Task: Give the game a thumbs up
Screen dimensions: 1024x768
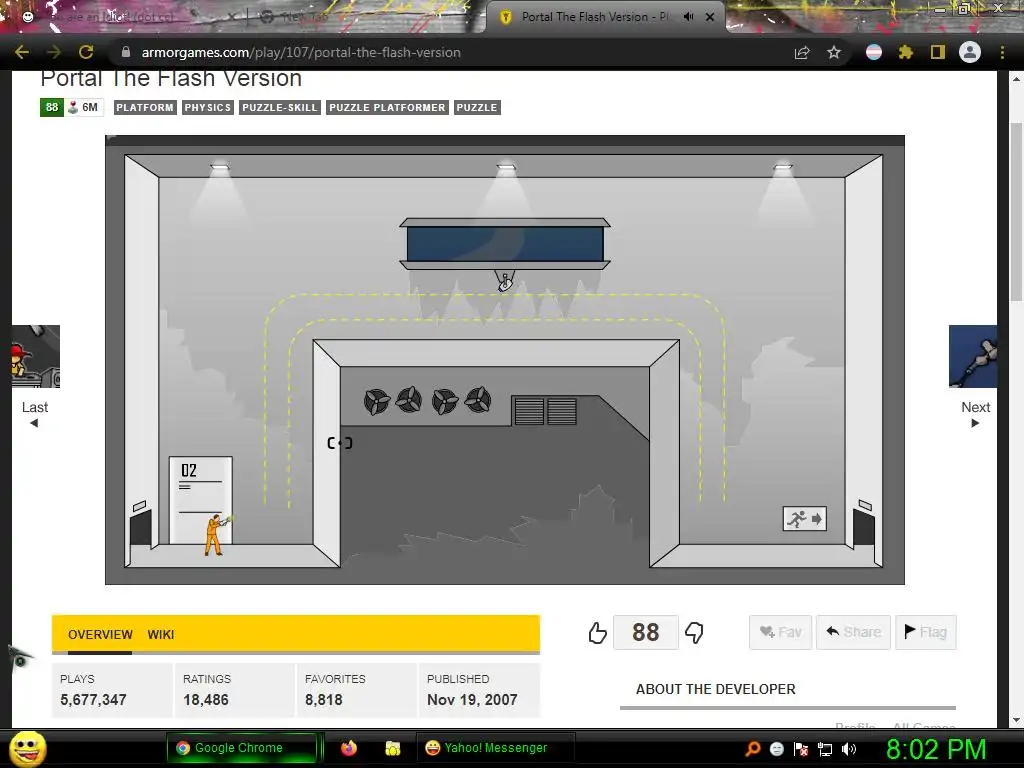Action: click(x=597, y=632)
